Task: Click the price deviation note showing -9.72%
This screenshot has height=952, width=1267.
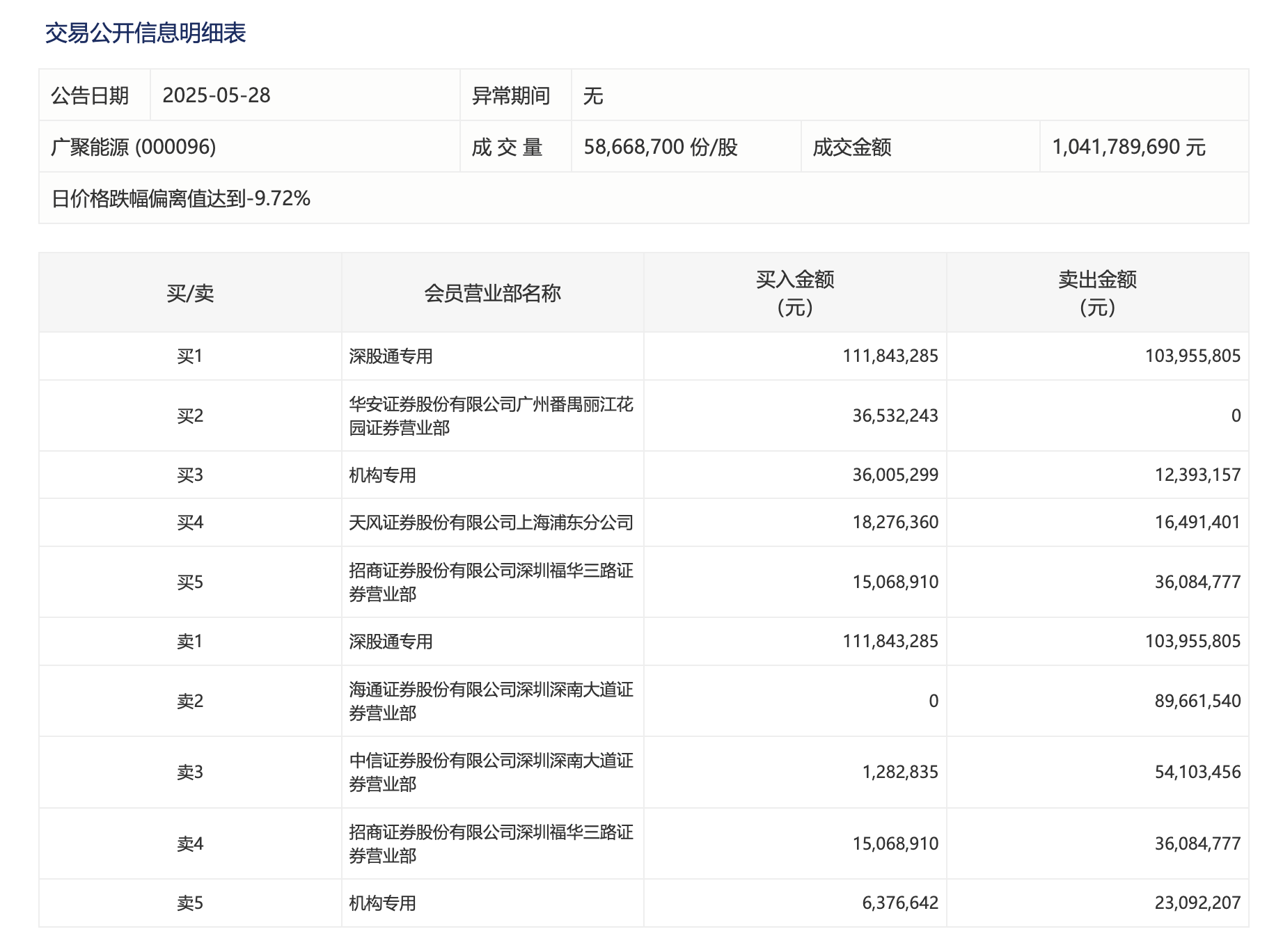Action: [x=181, y=199]
